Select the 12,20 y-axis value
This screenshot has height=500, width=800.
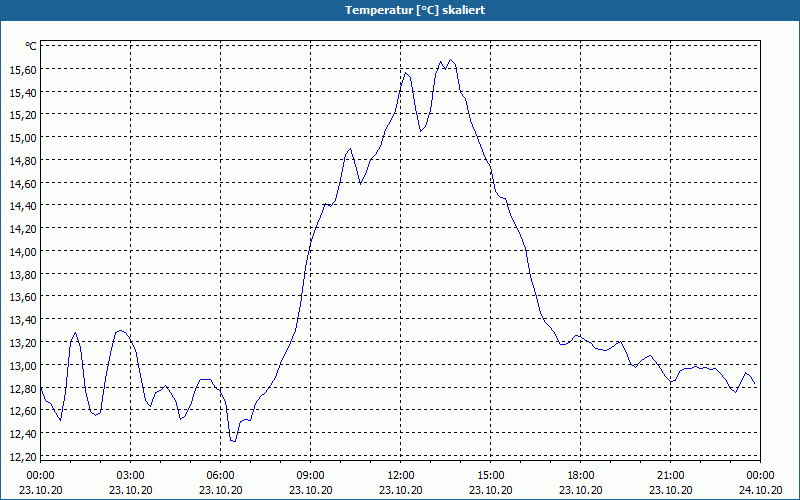(x=23, y=456)
